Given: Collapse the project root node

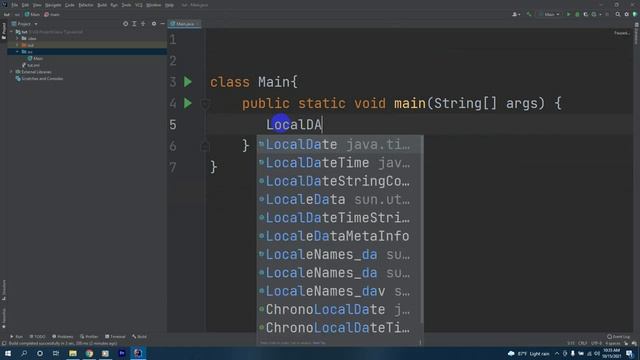Looking at the screenshot, I should coord(11,32).
